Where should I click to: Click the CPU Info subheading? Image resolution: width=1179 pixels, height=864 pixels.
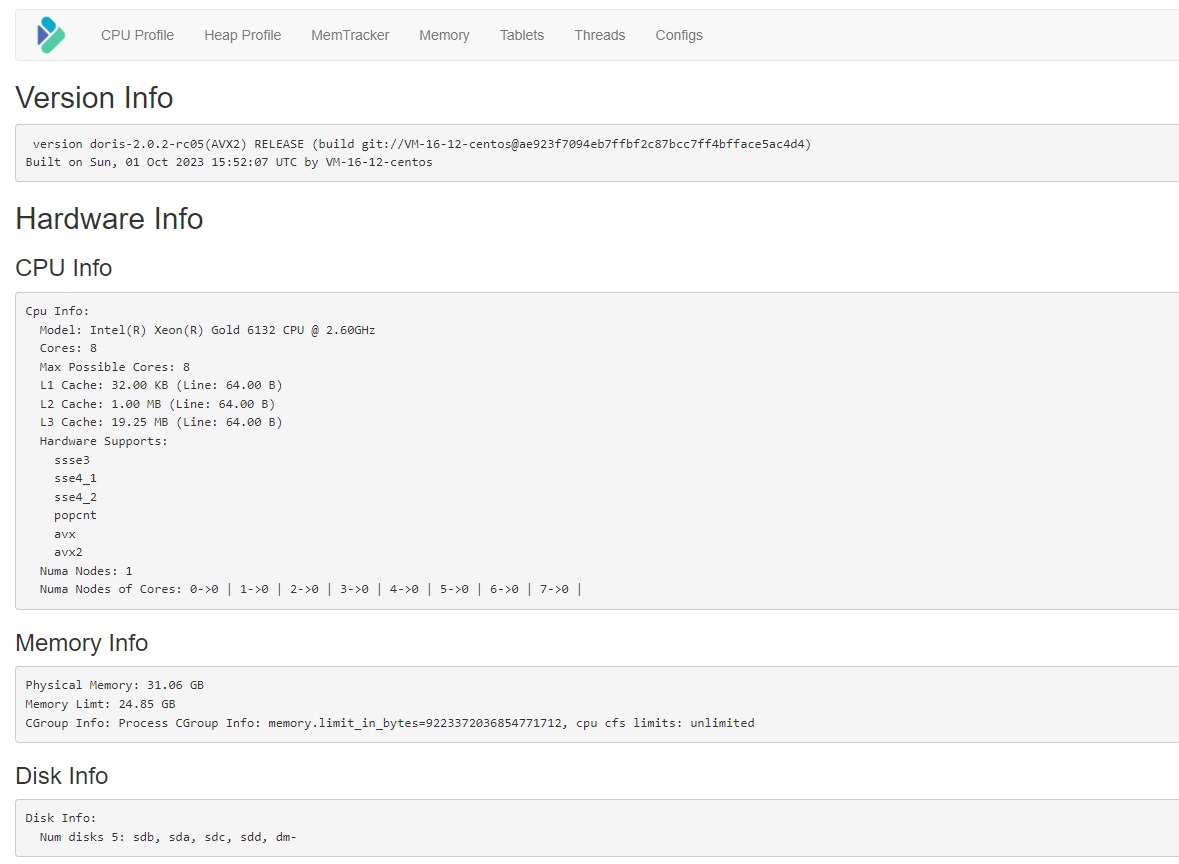point(64,268)
